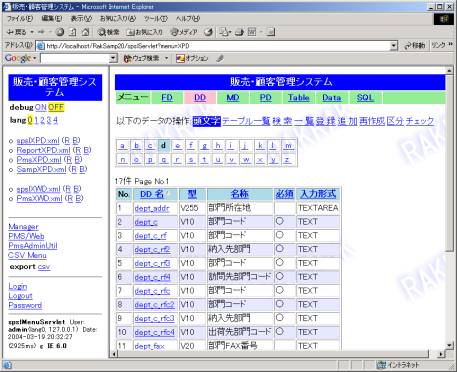Open the View (表示) menu
The image size is (457, 372).
tap(81, 19)
